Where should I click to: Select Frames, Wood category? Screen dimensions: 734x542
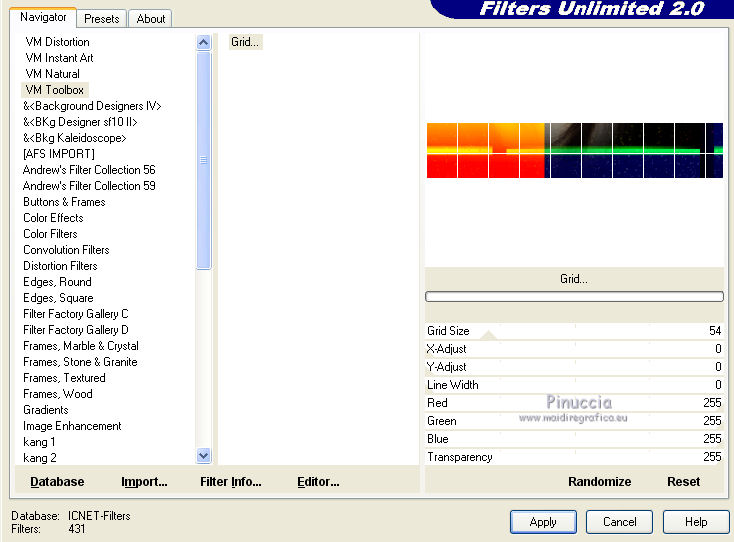tap(58, 394)
